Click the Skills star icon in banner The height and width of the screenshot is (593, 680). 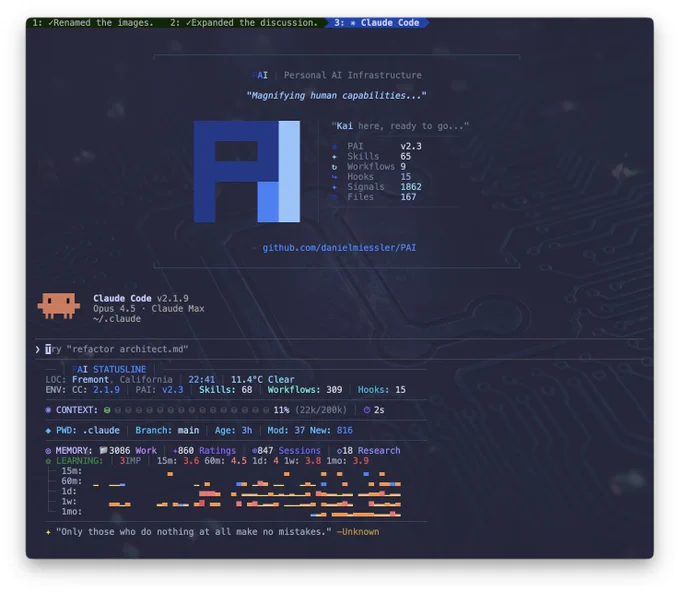point(334,157)
